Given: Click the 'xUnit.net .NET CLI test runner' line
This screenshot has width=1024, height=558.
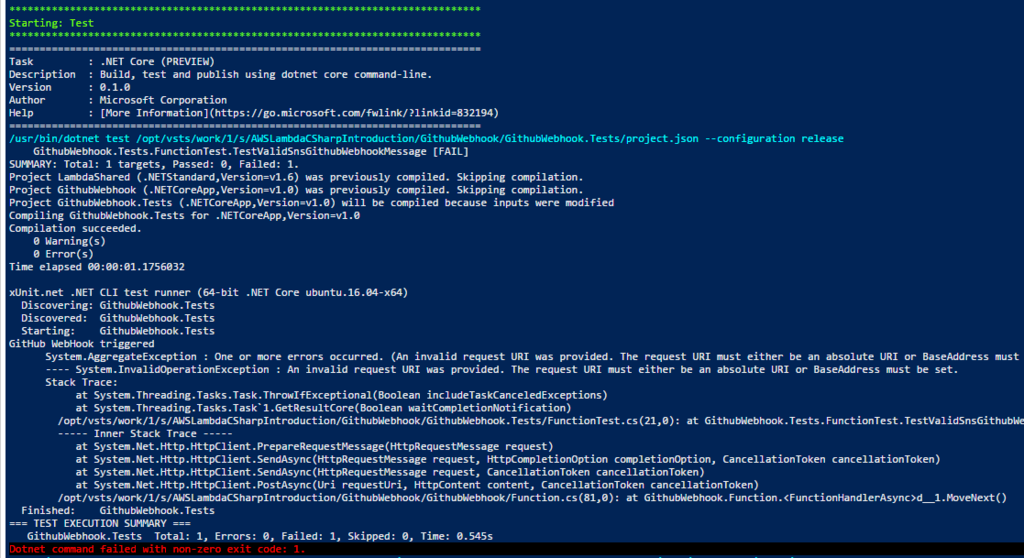Looking at the screenshot, I should 208,292.
